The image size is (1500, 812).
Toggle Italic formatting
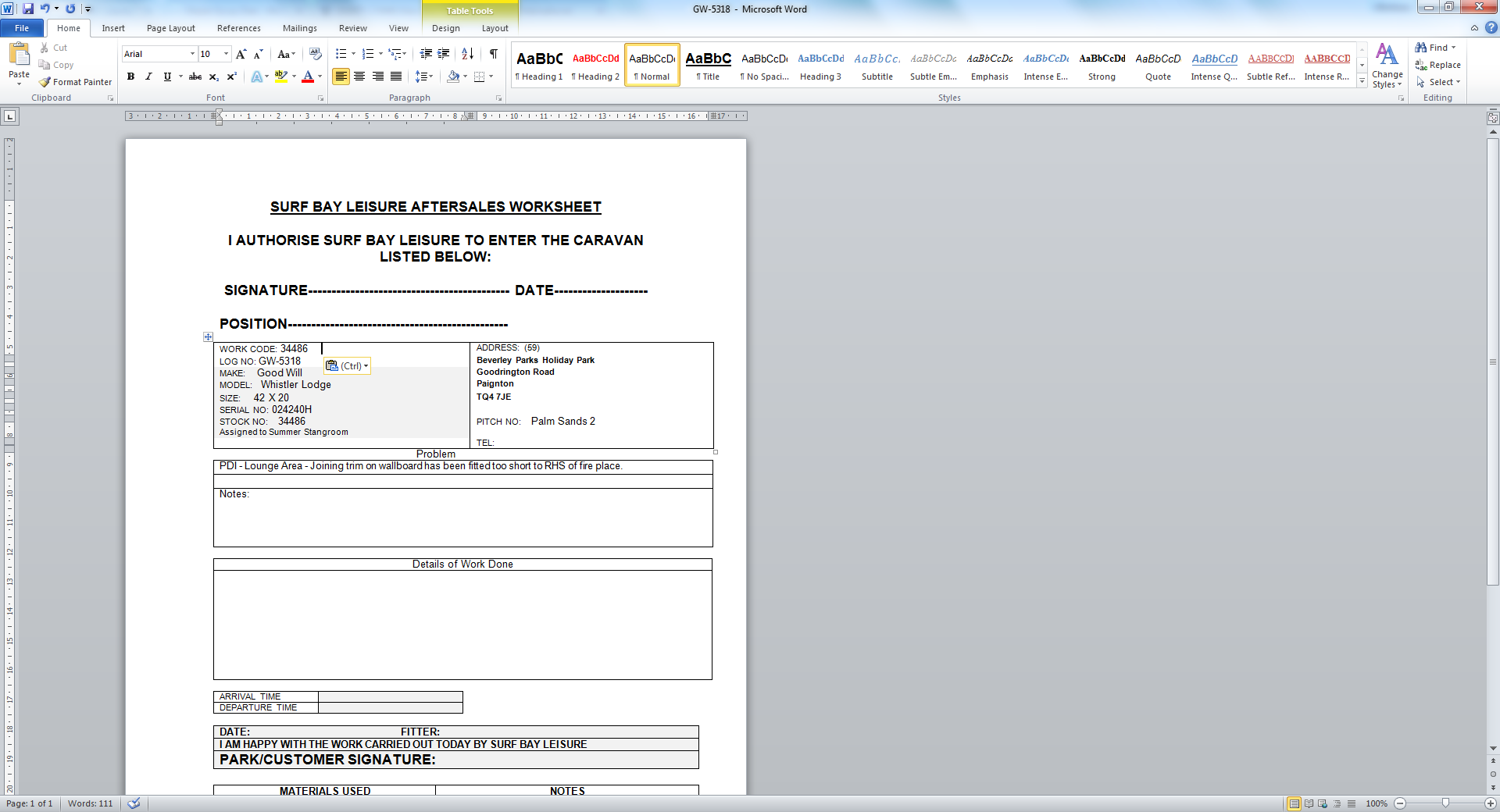tap(148, 77)
